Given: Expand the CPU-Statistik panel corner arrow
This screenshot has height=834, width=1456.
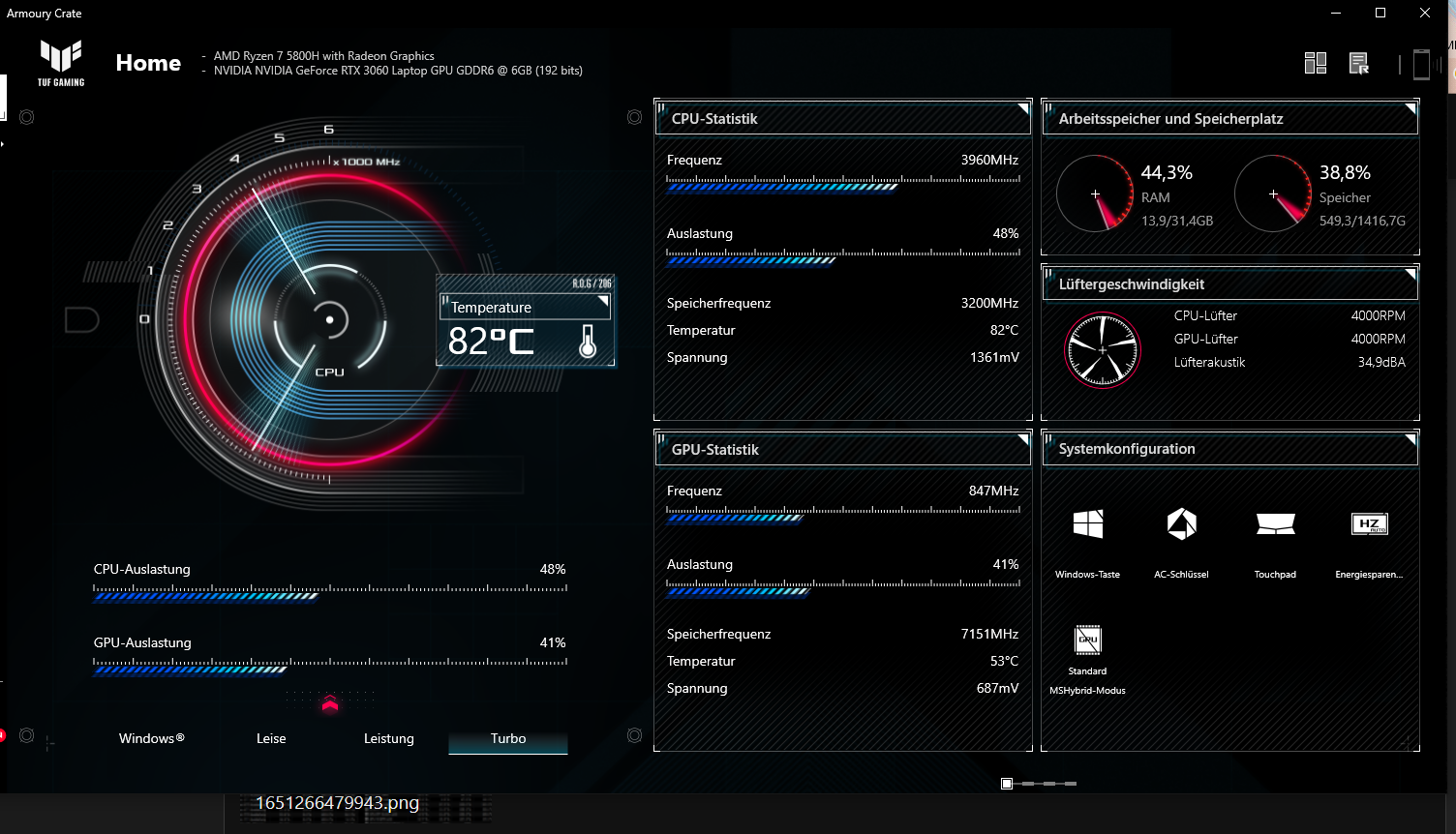Looking at the screenshot, I should [1023, 109].
